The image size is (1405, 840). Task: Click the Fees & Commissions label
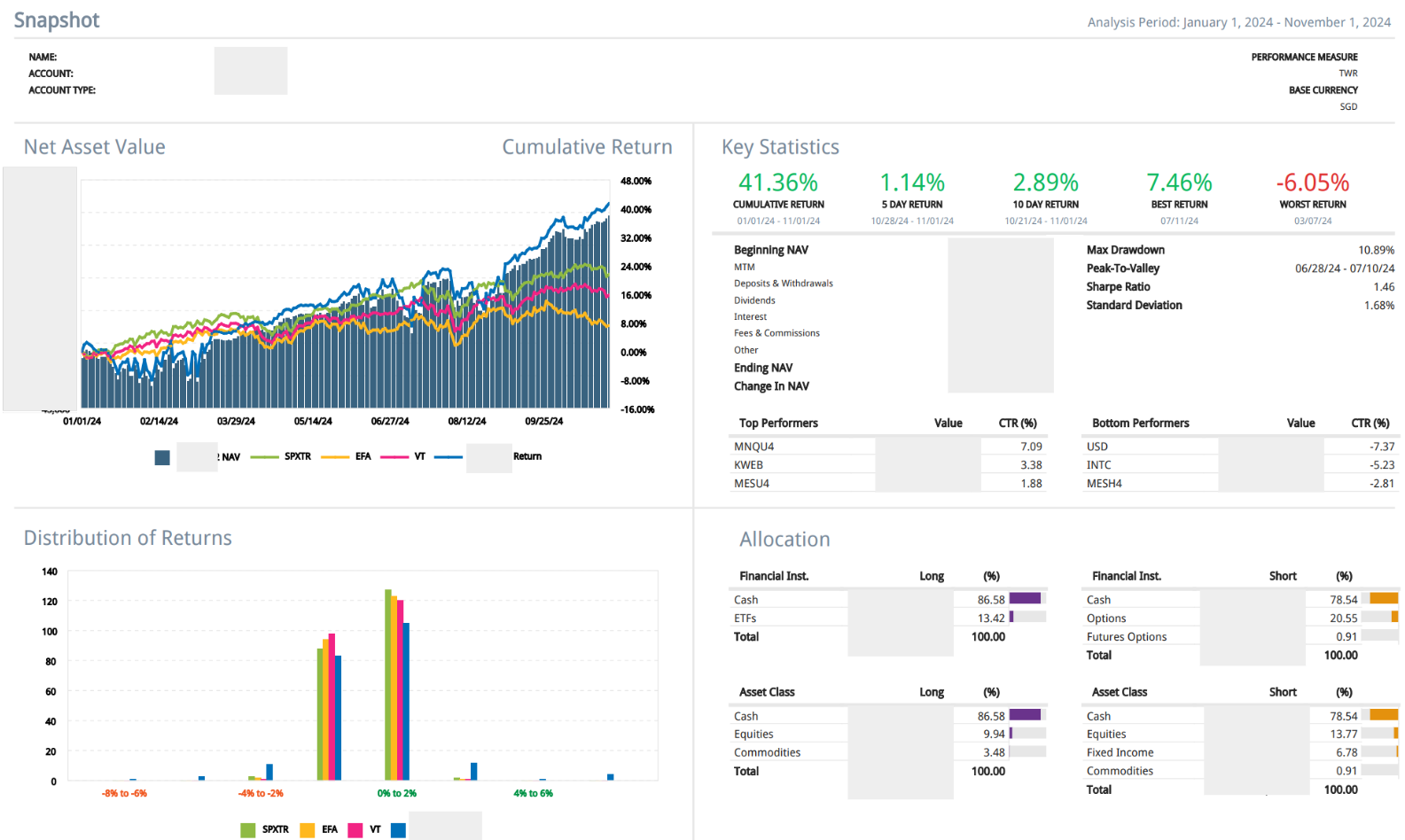pyautogui.click(x=777, y=333)
